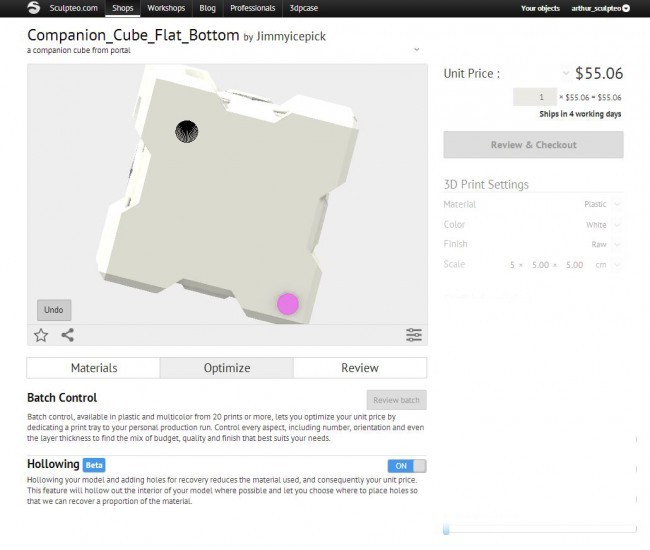Open viewer settings sliders icon

[414, 335]
